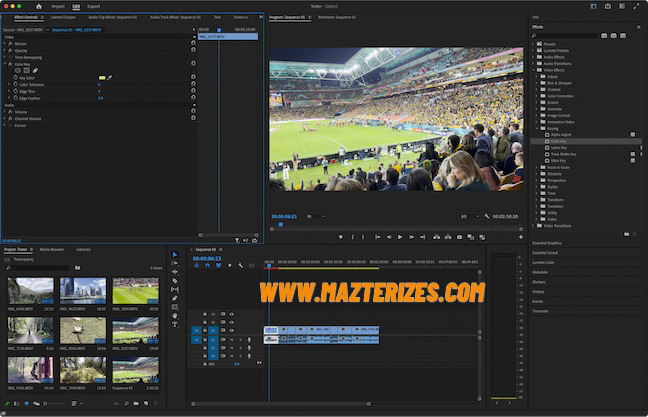
Task: Expand the Color Correction folder
Action: pos(537,96)
